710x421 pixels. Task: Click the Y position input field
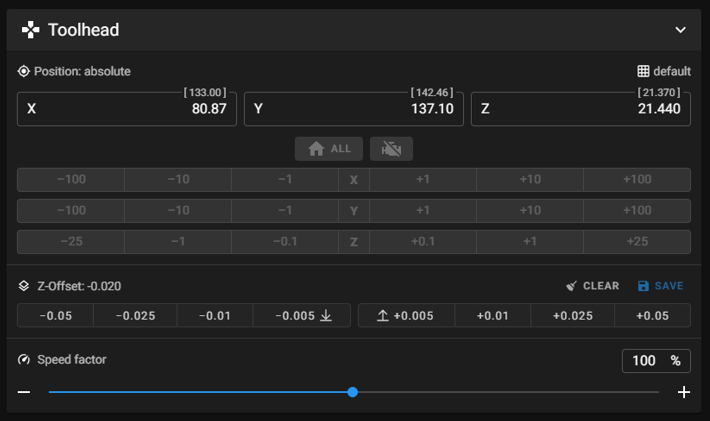(x=353, y=109)
